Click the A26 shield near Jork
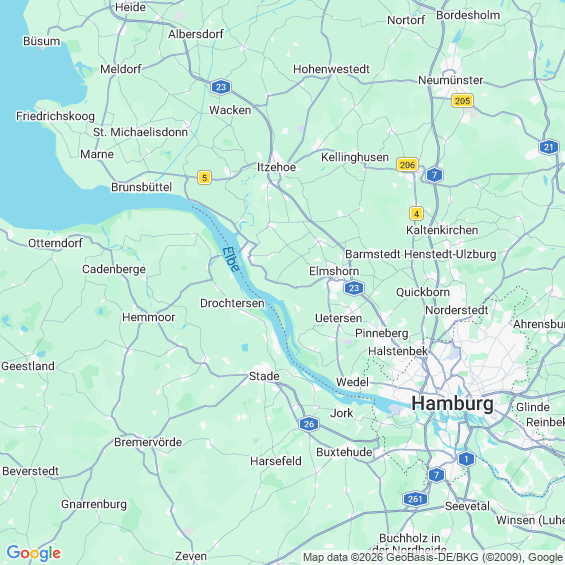 coord(309,424)
